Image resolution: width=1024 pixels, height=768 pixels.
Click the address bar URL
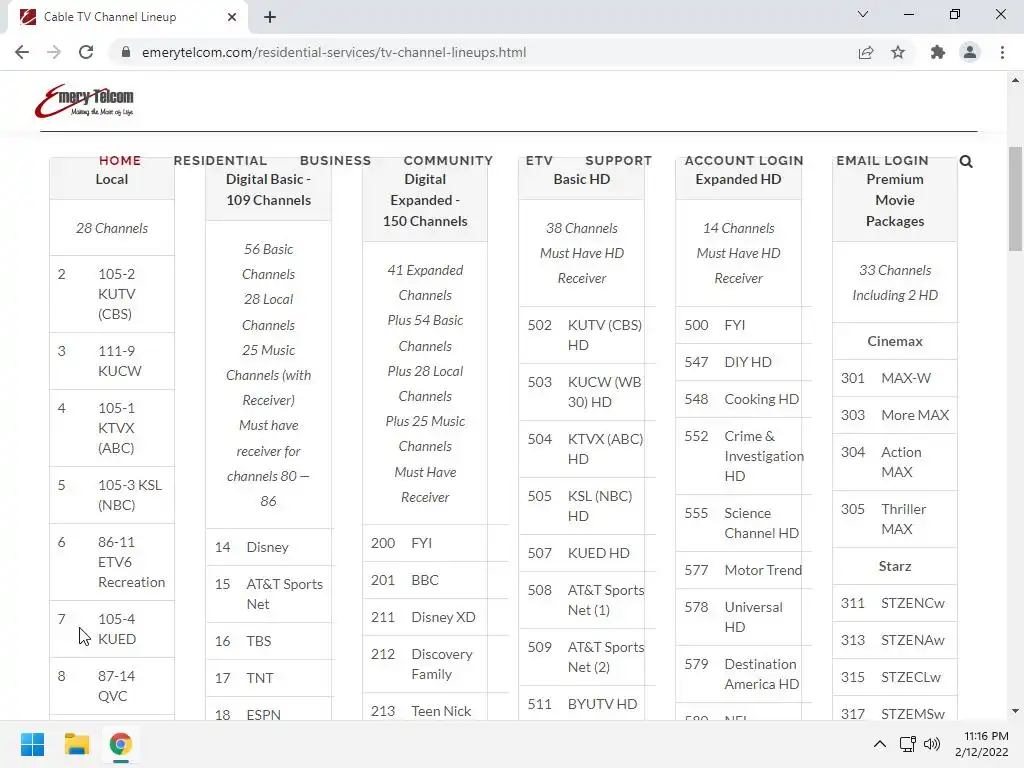pyautogui.click(x=334, y=52)
